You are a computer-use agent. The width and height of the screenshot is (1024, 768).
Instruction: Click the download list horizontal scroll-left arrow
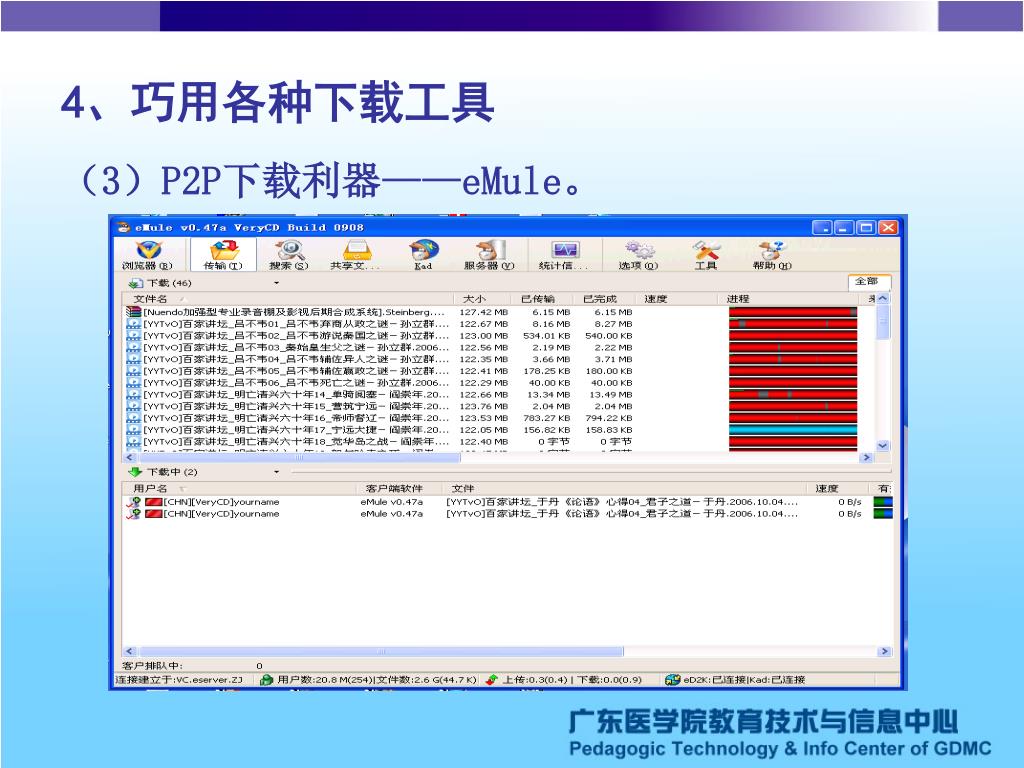click(x=129, y=457)
